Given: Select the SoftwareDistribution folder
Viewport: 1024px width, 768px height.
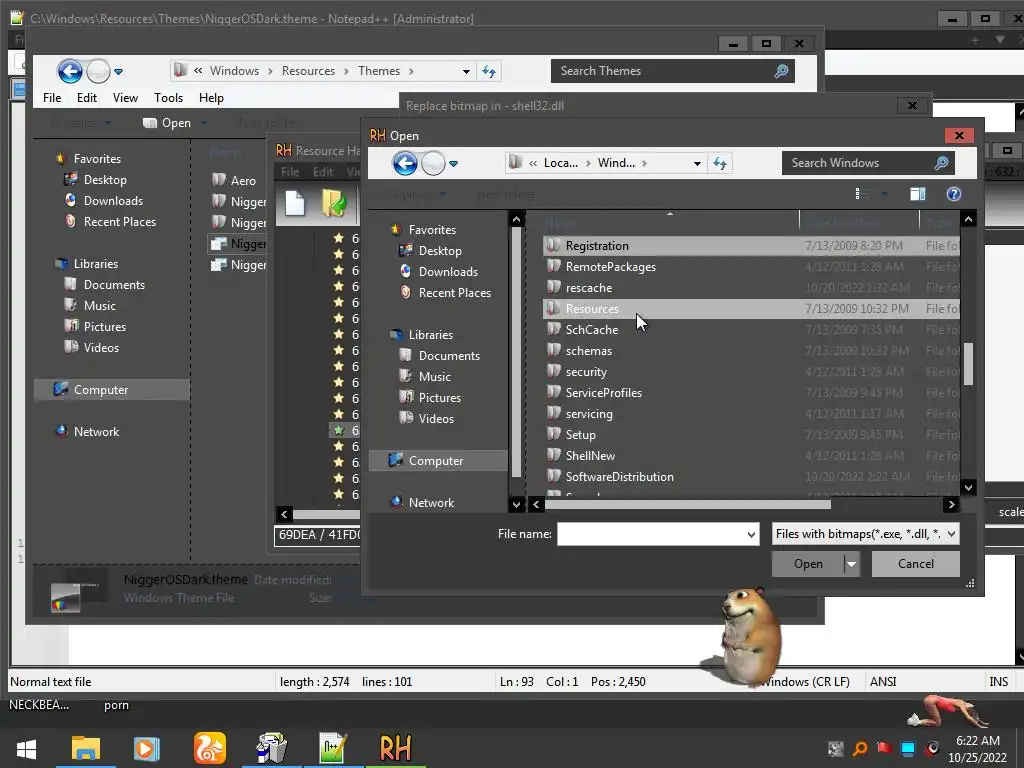Looking at the screenshot, I should [751, 477].
